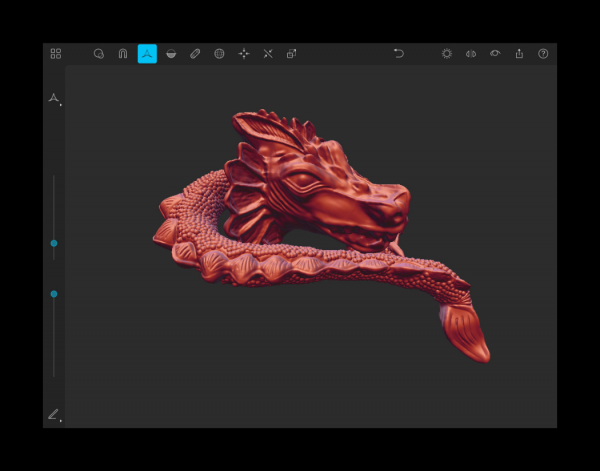Screen dimensions: 600x471
Task: Open the gallery grid menu
Action: pos(56,54)
